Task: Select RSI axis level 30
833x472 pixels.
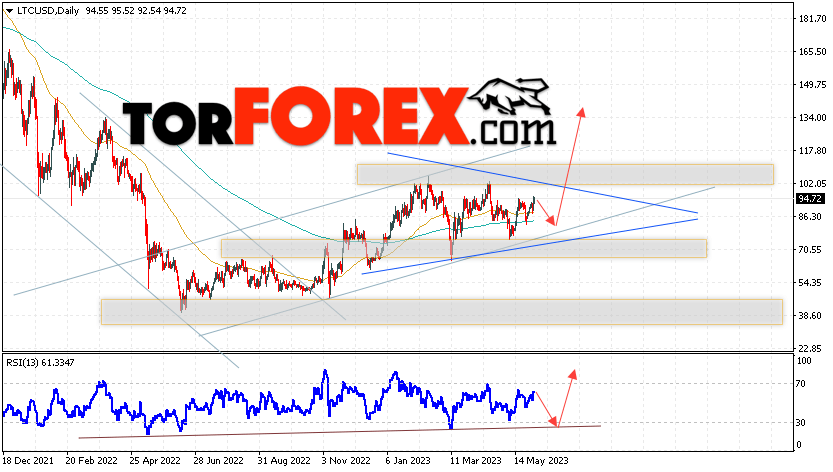Action: point(801,423)
